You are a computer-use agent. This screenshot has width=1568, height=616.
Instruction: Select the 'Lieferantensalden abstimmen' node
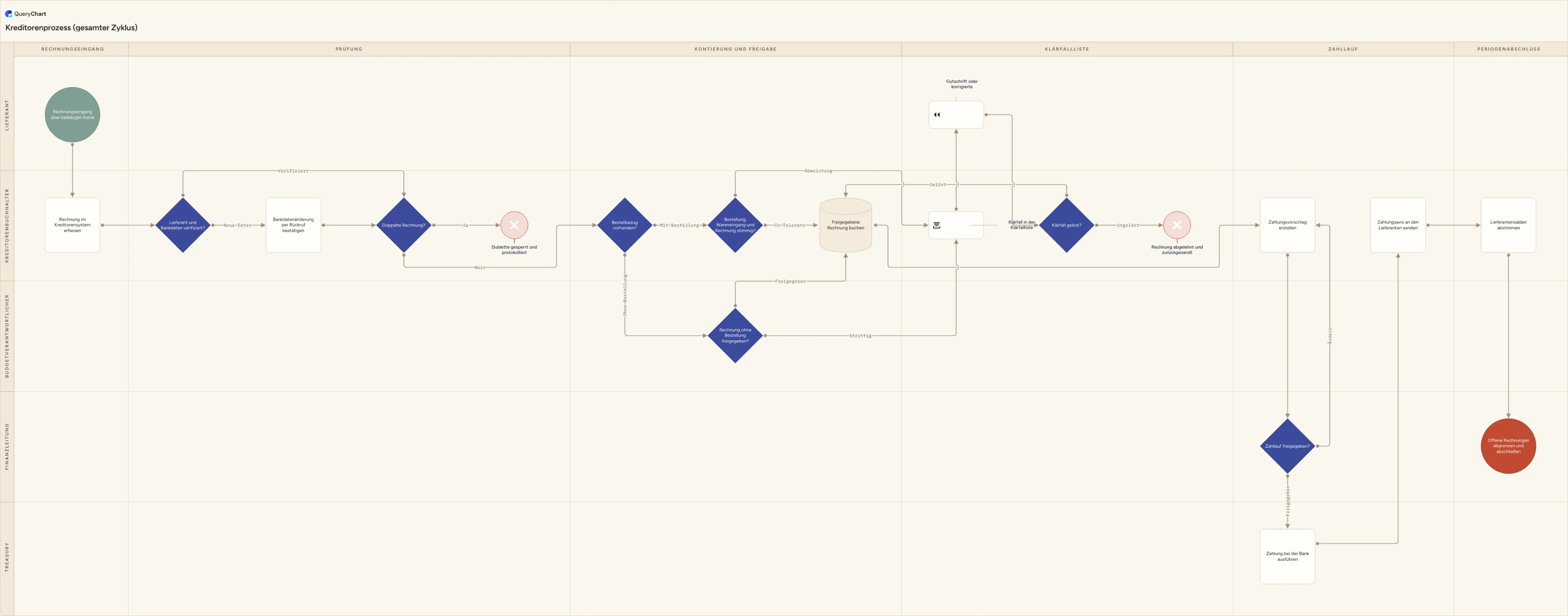[x=1508, y=225]
